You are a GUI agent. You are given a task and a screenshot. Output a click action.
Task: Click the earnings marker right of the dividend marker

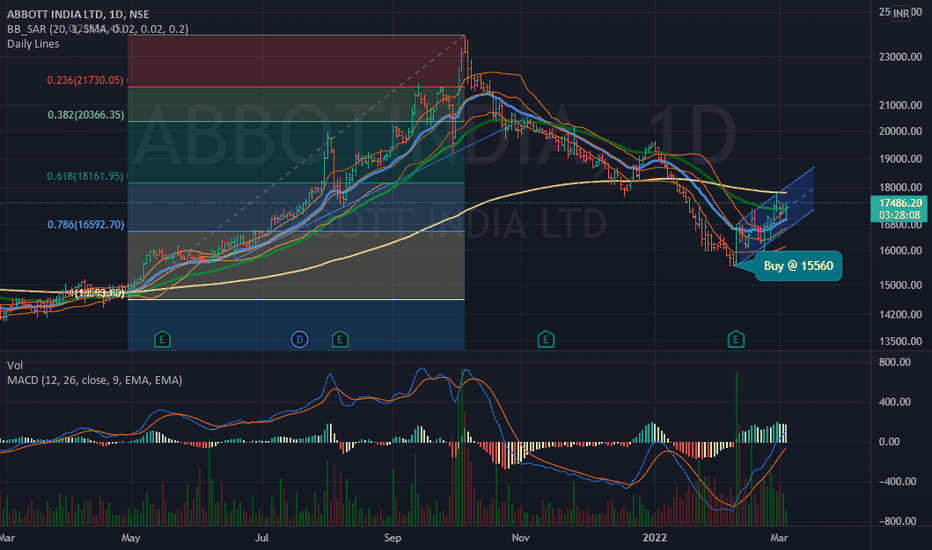coord(340,340)
